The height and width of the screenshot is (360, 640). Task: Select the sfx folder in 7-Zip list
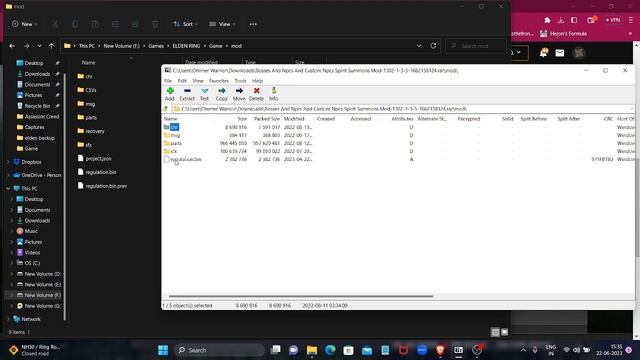(174, 151)
